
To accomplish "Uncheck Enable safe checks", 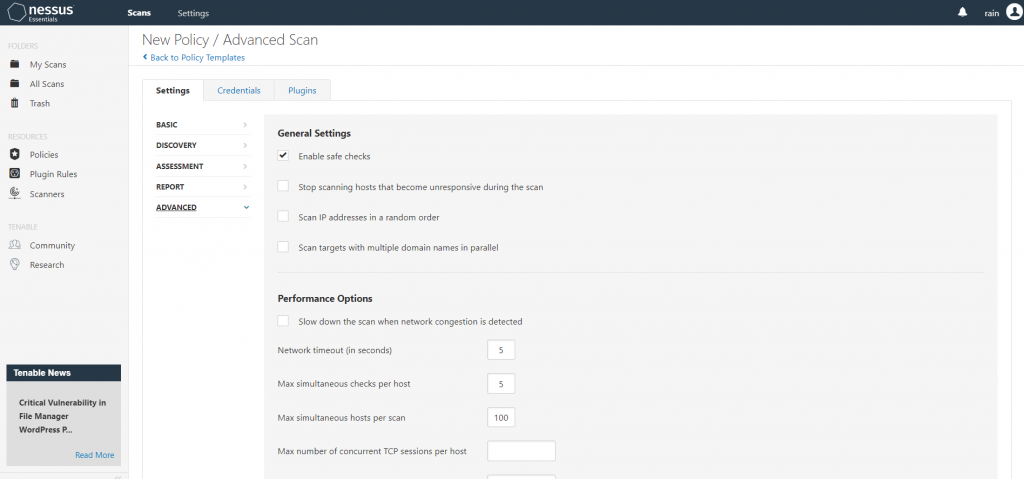I will tap(283, 156).
